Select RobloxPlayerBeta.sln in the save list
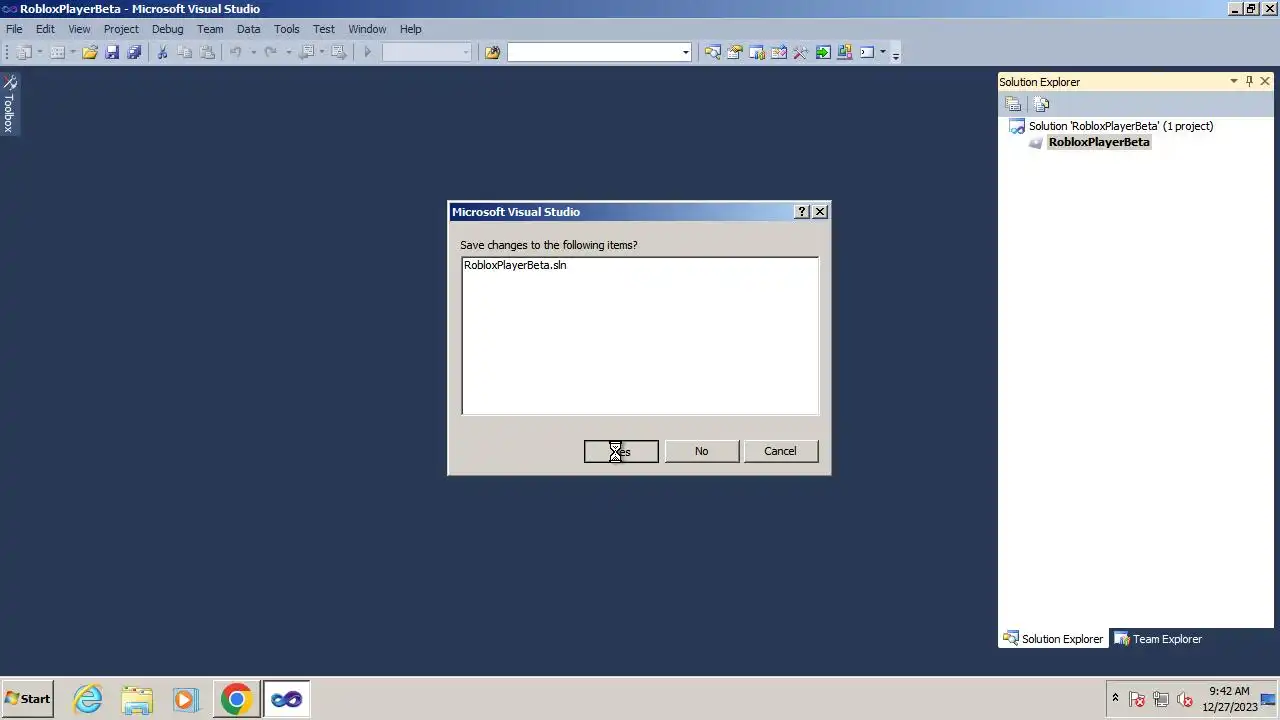The image size is (1280, 720). 515,265
